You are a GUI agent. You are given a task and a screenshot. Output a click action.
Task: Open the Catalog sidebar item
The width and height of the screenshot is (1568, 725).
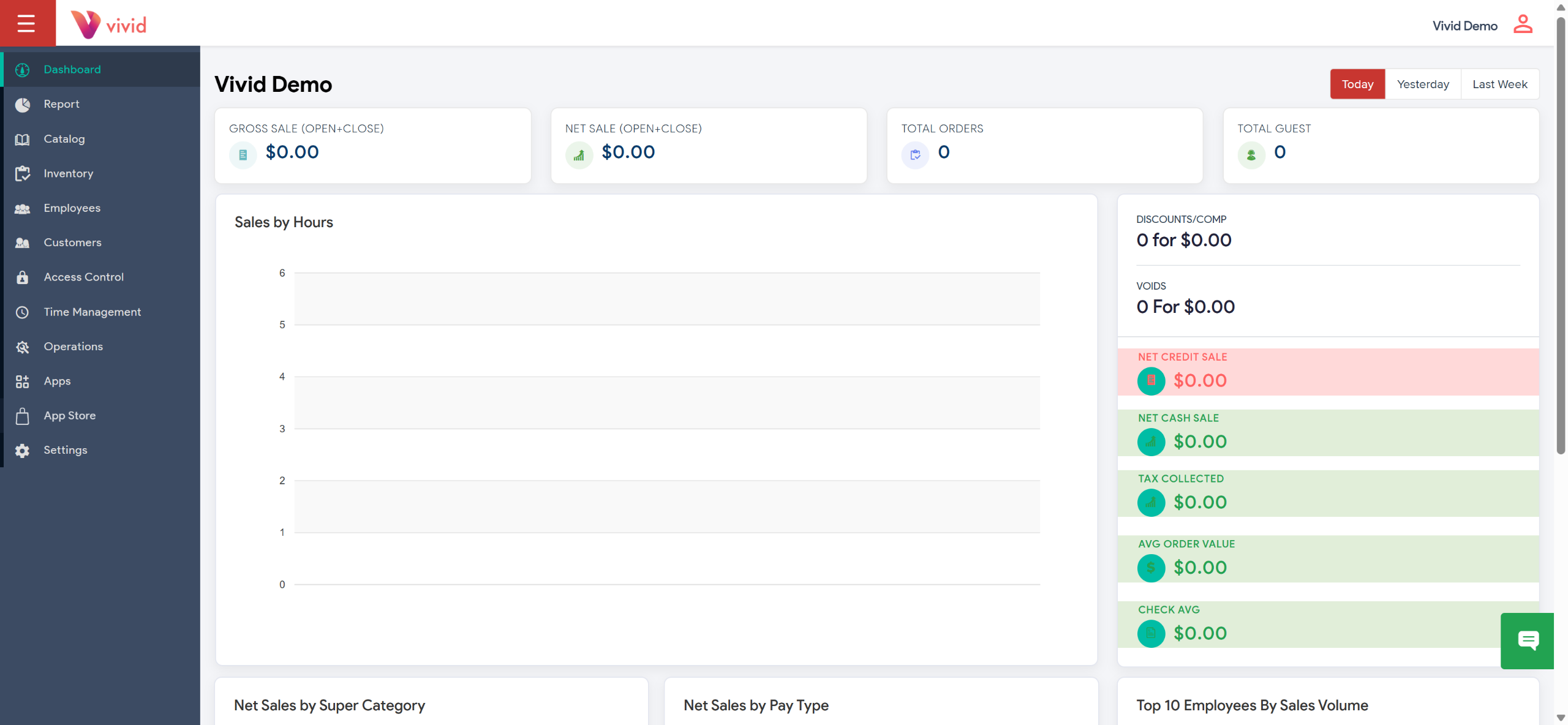64,139
